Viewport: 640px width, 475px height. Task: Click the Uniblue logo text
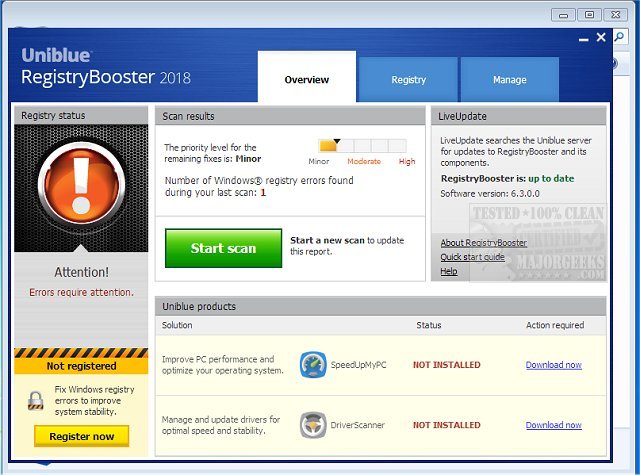56,55
